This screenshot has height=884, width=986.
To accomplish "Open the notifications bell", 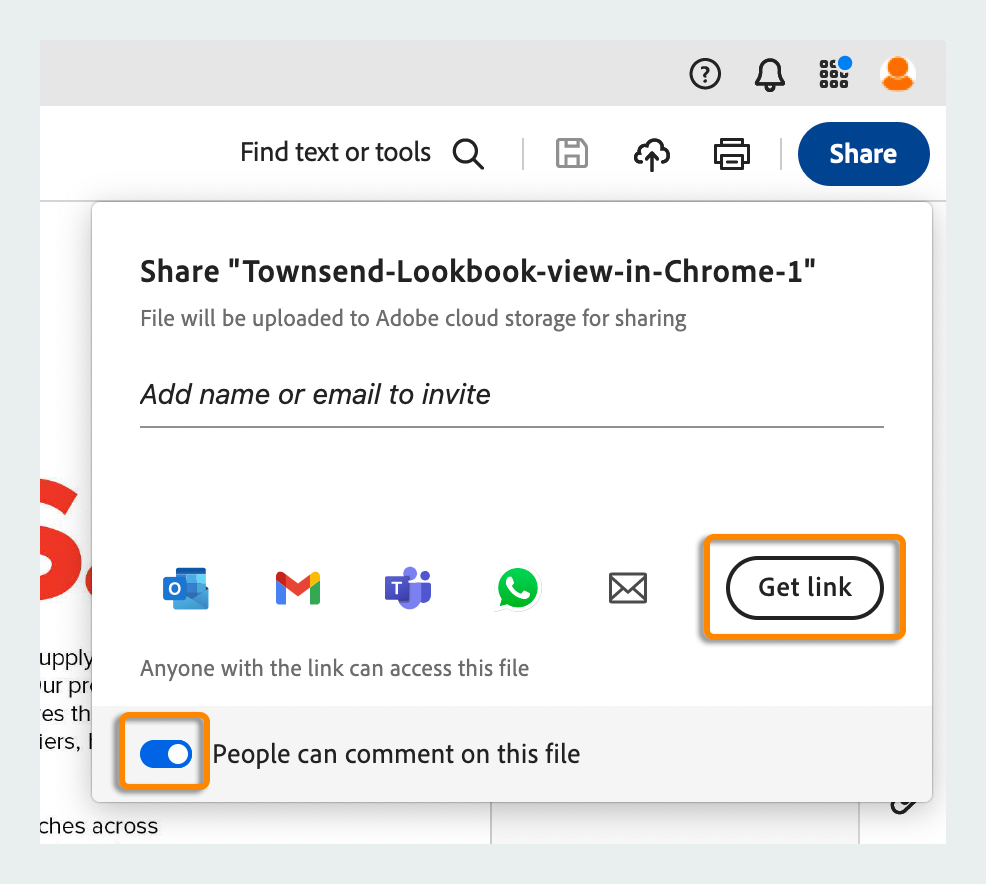I will [769, 74].
